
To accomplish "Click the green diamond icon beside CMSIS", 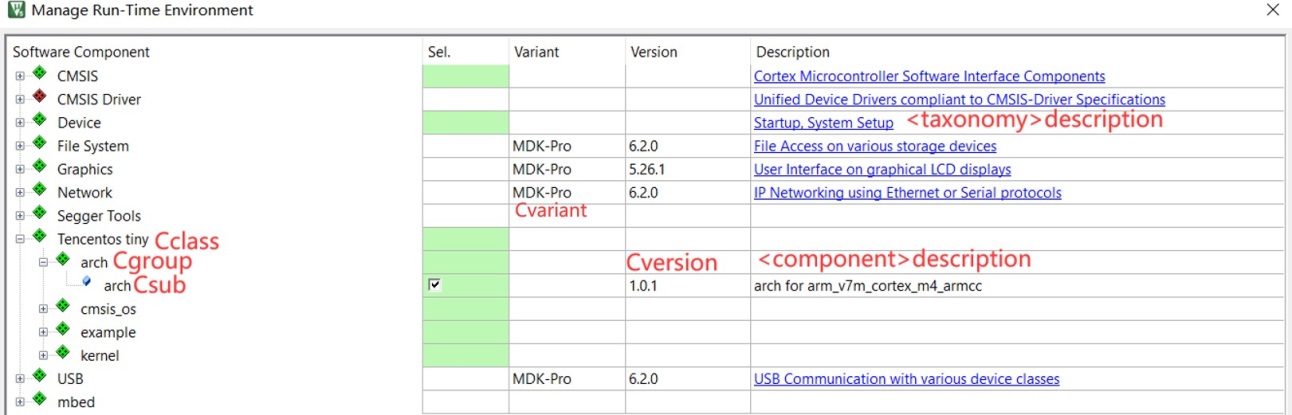I will [x=39, y=75].
